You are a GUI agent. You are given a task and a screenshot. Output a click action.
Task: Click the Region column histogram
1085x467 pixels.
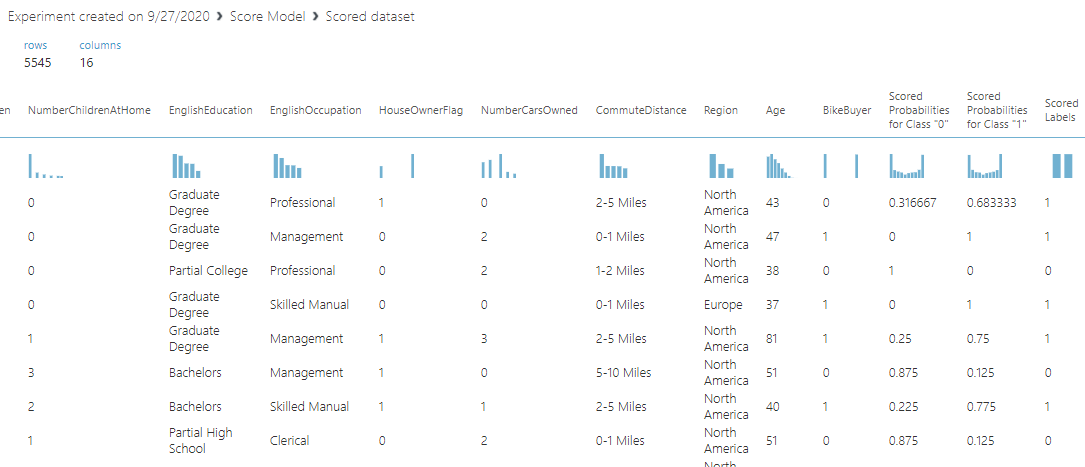[x=721, y=166]
